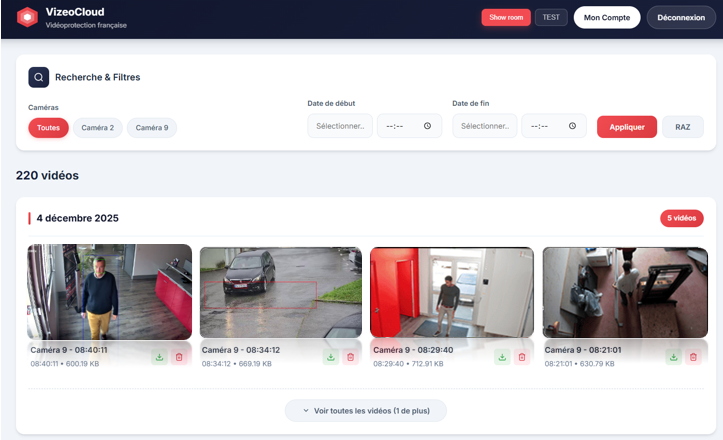Download the Caméra 9 08:21:01 video
723x440 pixels.
click(673, 357)
